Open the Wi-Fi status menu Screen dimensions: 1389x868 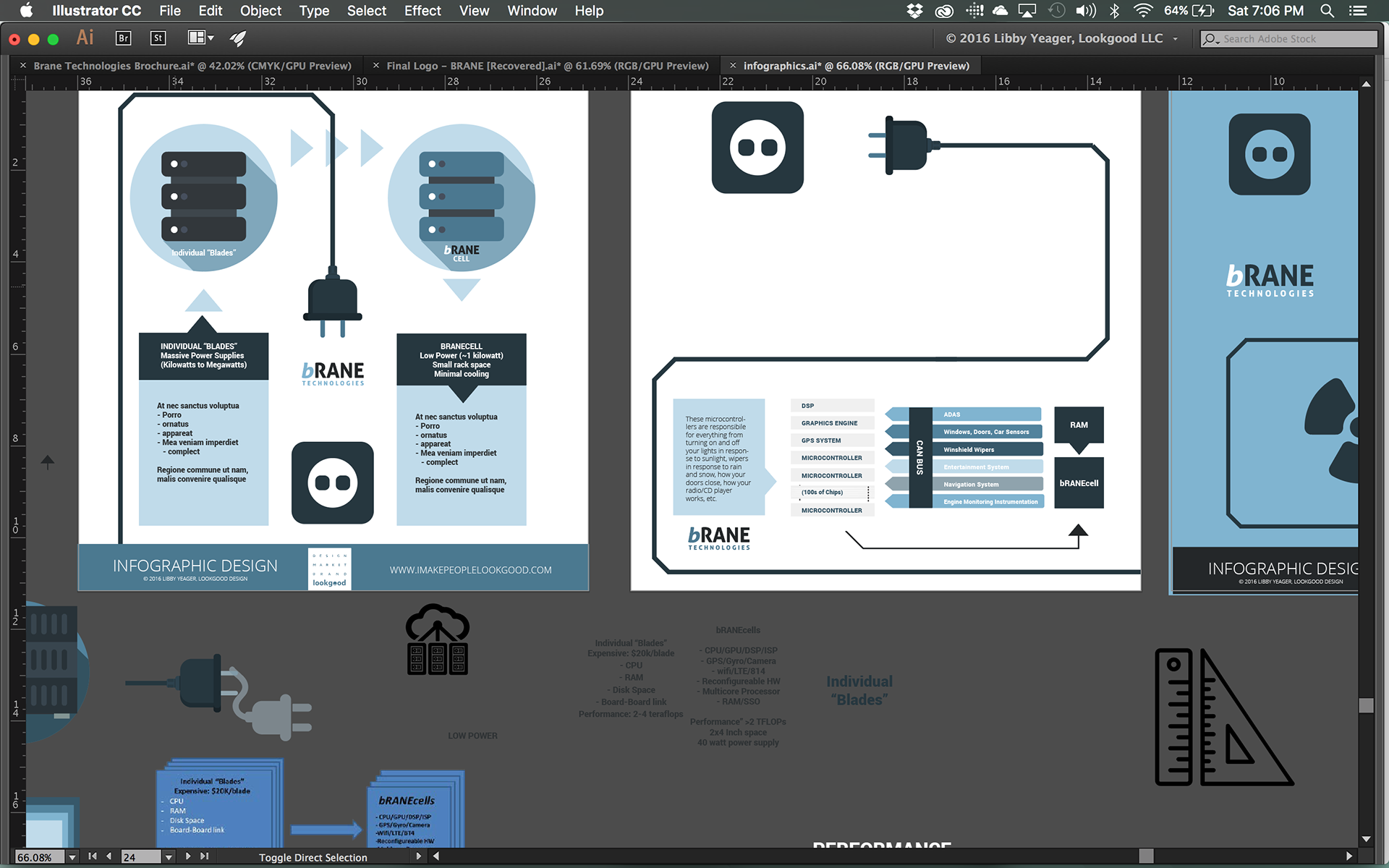(1143, 11)
